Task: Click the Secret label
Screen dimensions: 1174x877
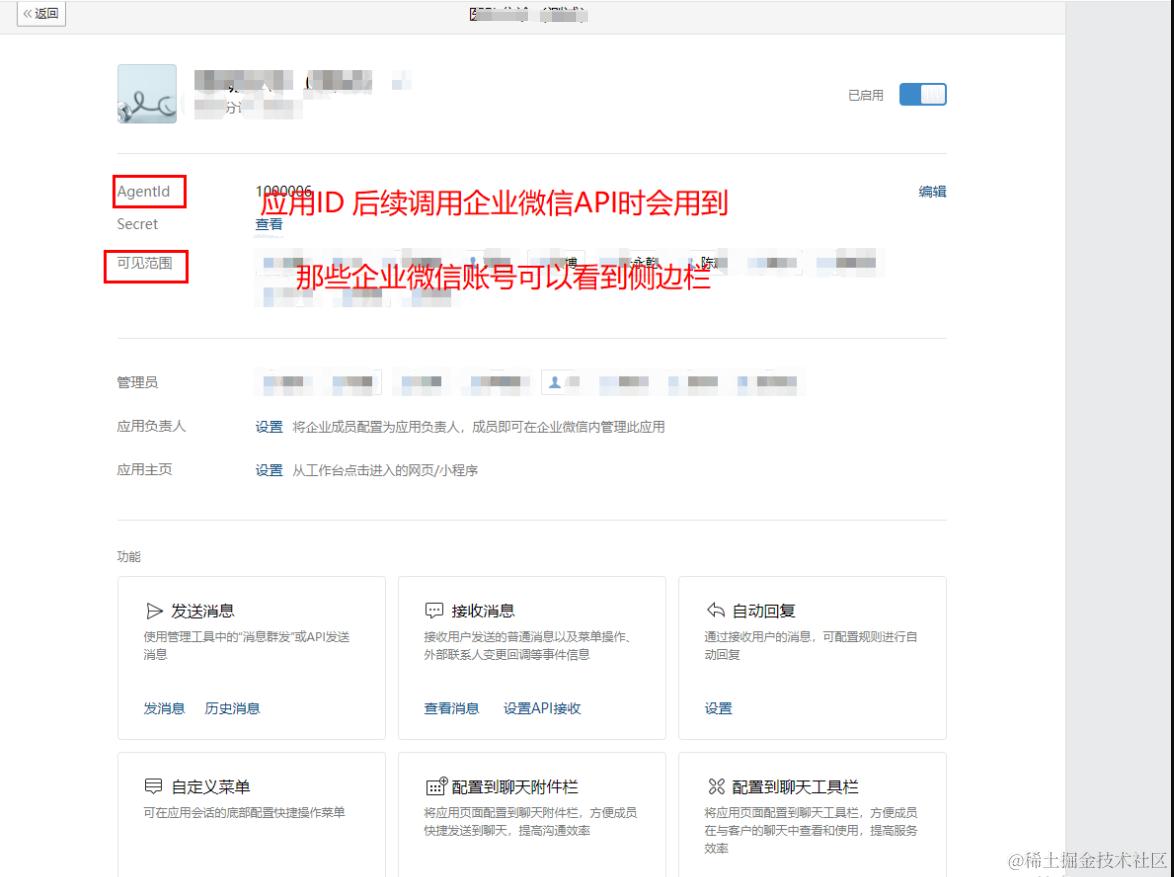Action: [x=137, y=224]
